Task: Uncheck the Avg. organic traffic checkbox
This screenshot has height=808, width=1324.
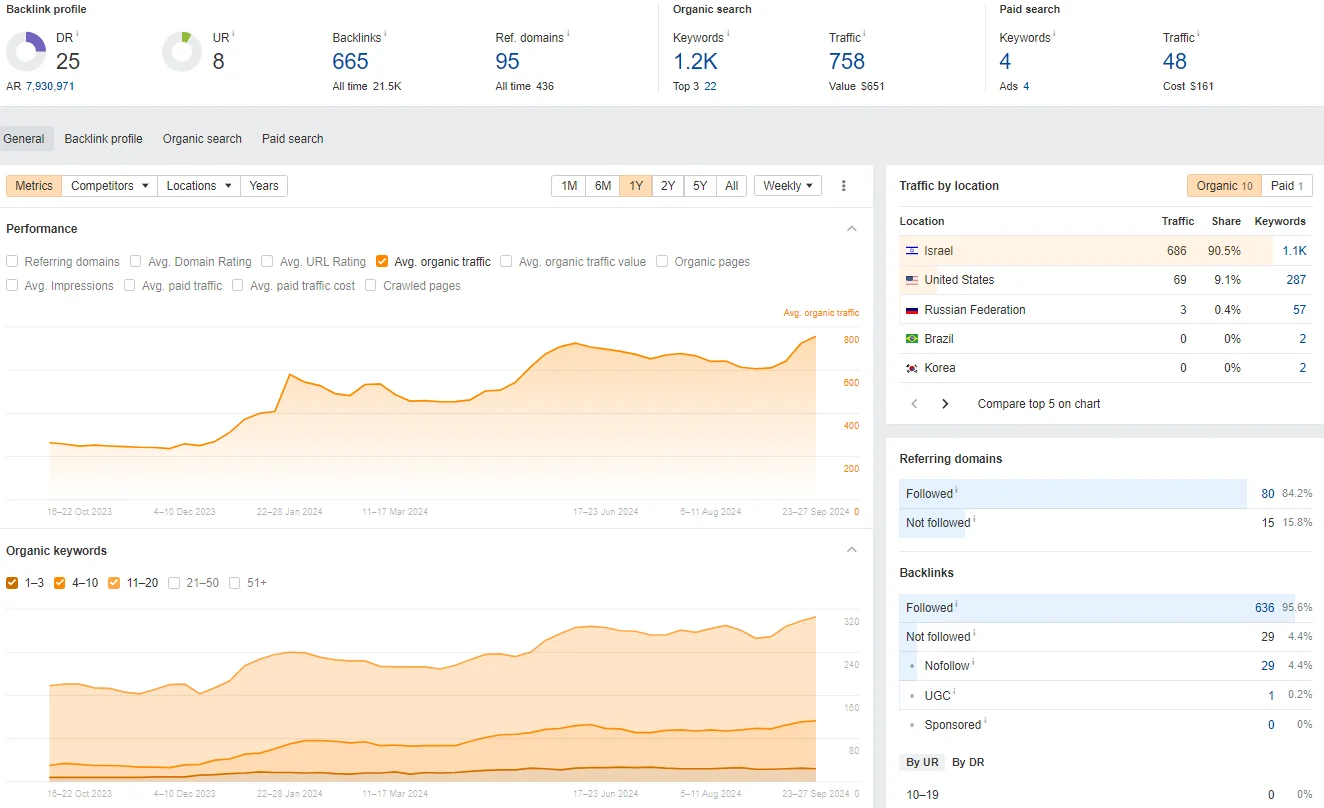Action: click(x=382, y=261)
